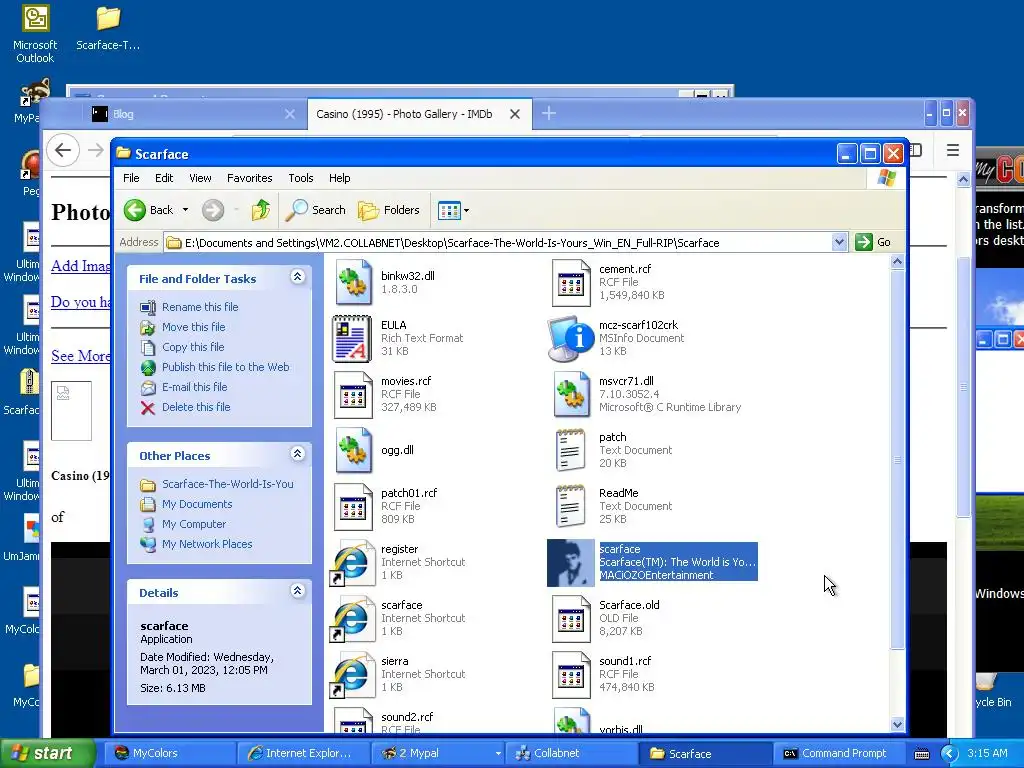Click Move this file link
Viewport: 1024px width, 768px height.
coord(193,327)
